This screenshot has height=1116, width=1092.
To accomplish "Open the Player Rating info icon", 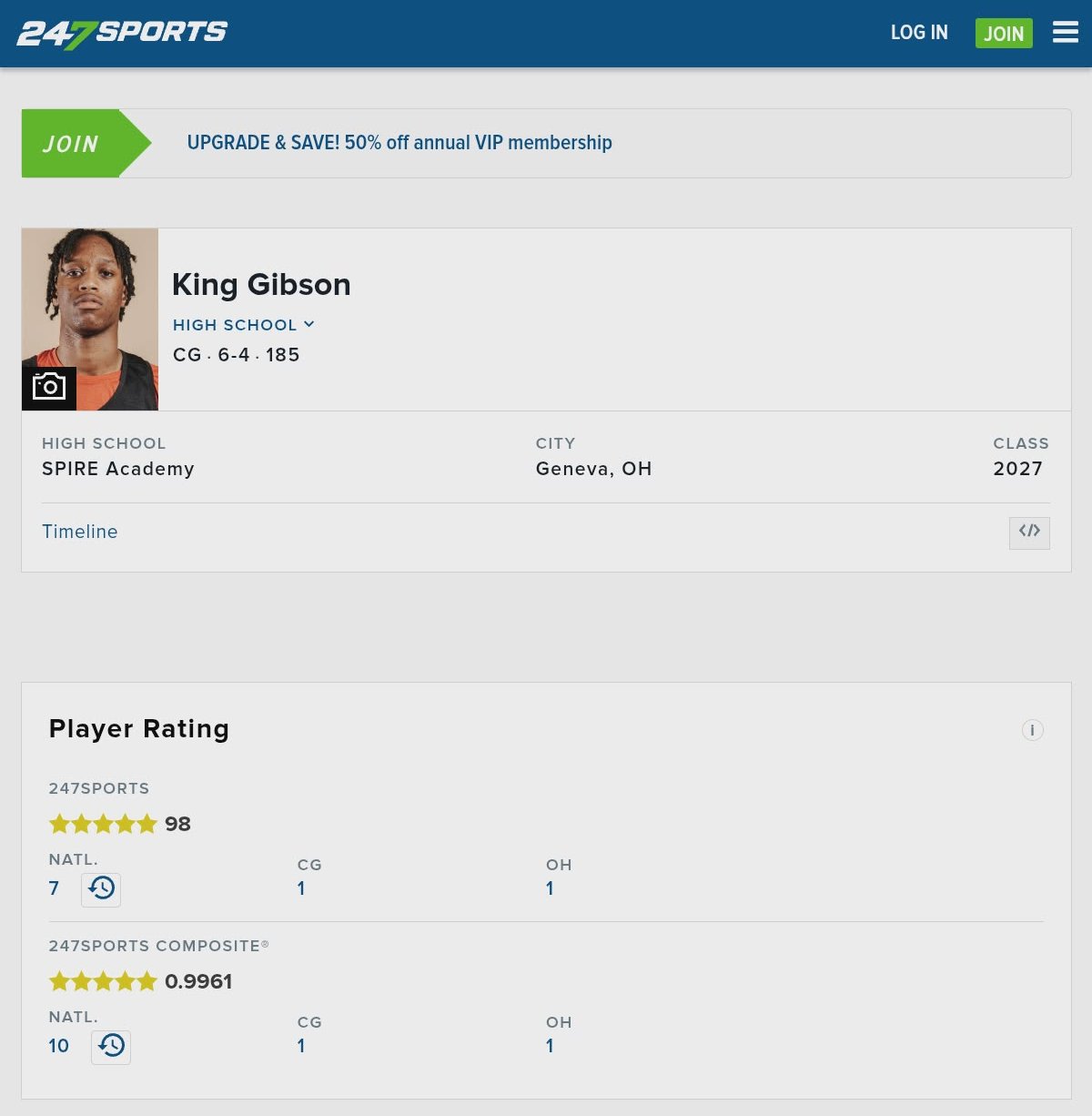I will (x=1032, y=730).
